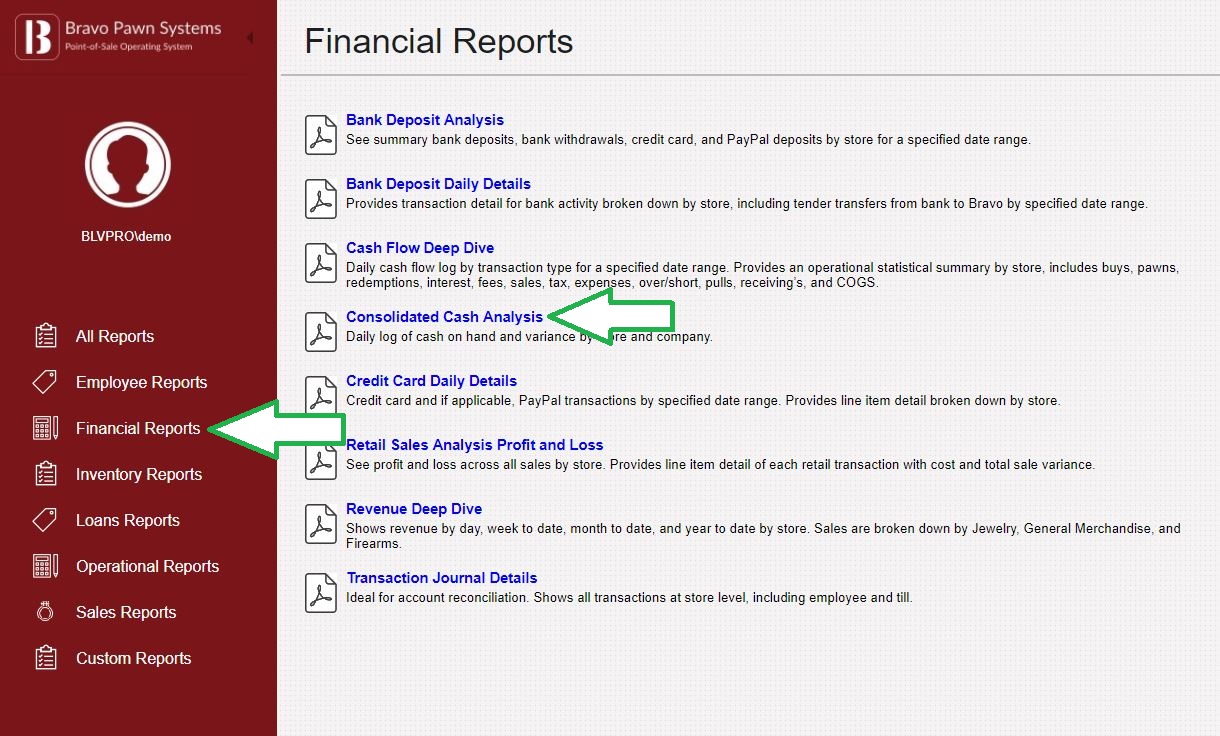
Task: Open the Bank Deposit Daily Details link
Action: 438,184
